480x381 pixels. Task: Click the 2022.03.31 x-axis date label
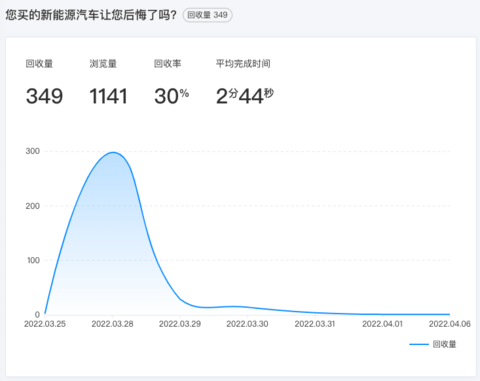(315, 324)
